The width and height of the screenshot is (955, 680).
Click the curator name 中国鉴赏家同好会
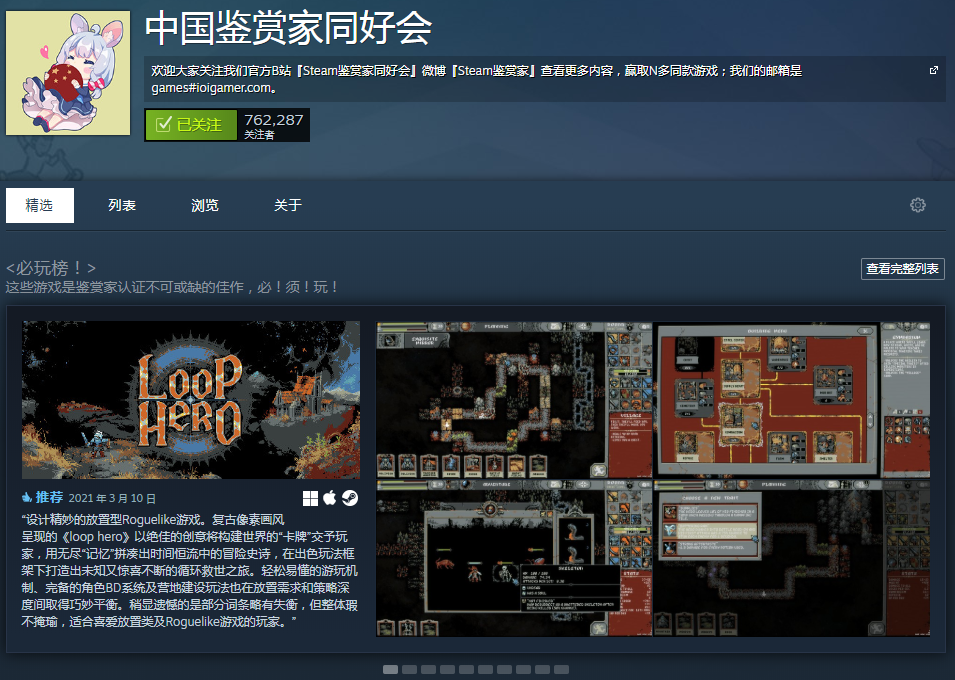pyautogui.click(x=289, y=28)
